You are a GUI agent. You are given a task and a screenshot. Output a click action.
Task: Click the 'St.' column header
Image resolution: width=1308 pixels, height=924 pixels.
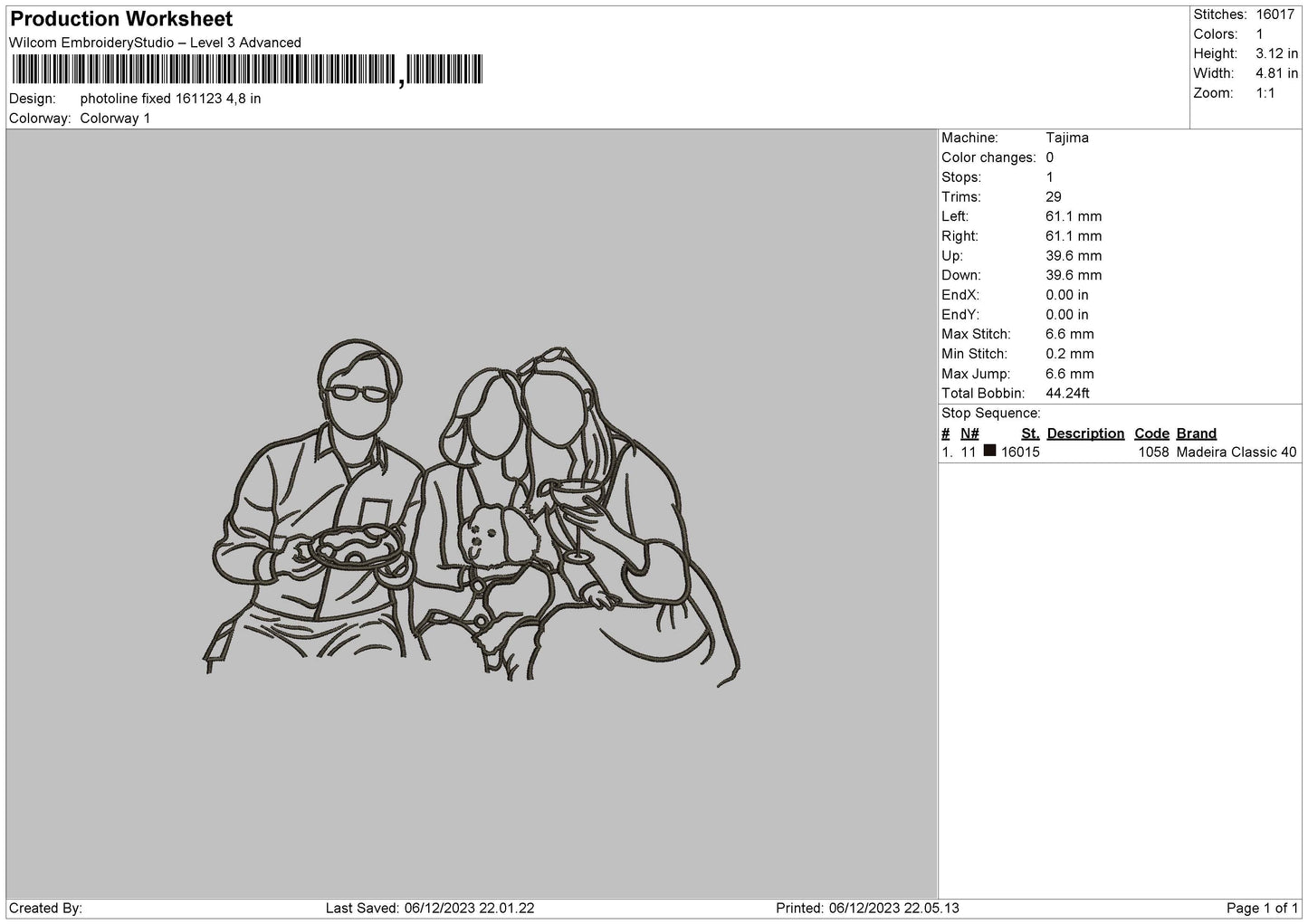(x=1030, y=433)
